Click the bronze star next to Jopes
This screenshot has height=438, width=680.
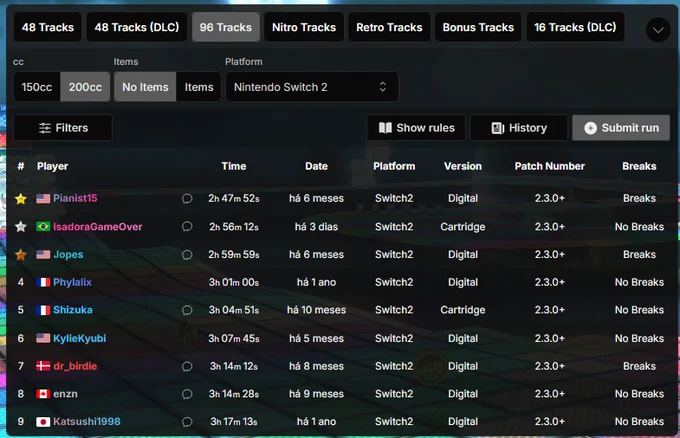tap(21, 255)
